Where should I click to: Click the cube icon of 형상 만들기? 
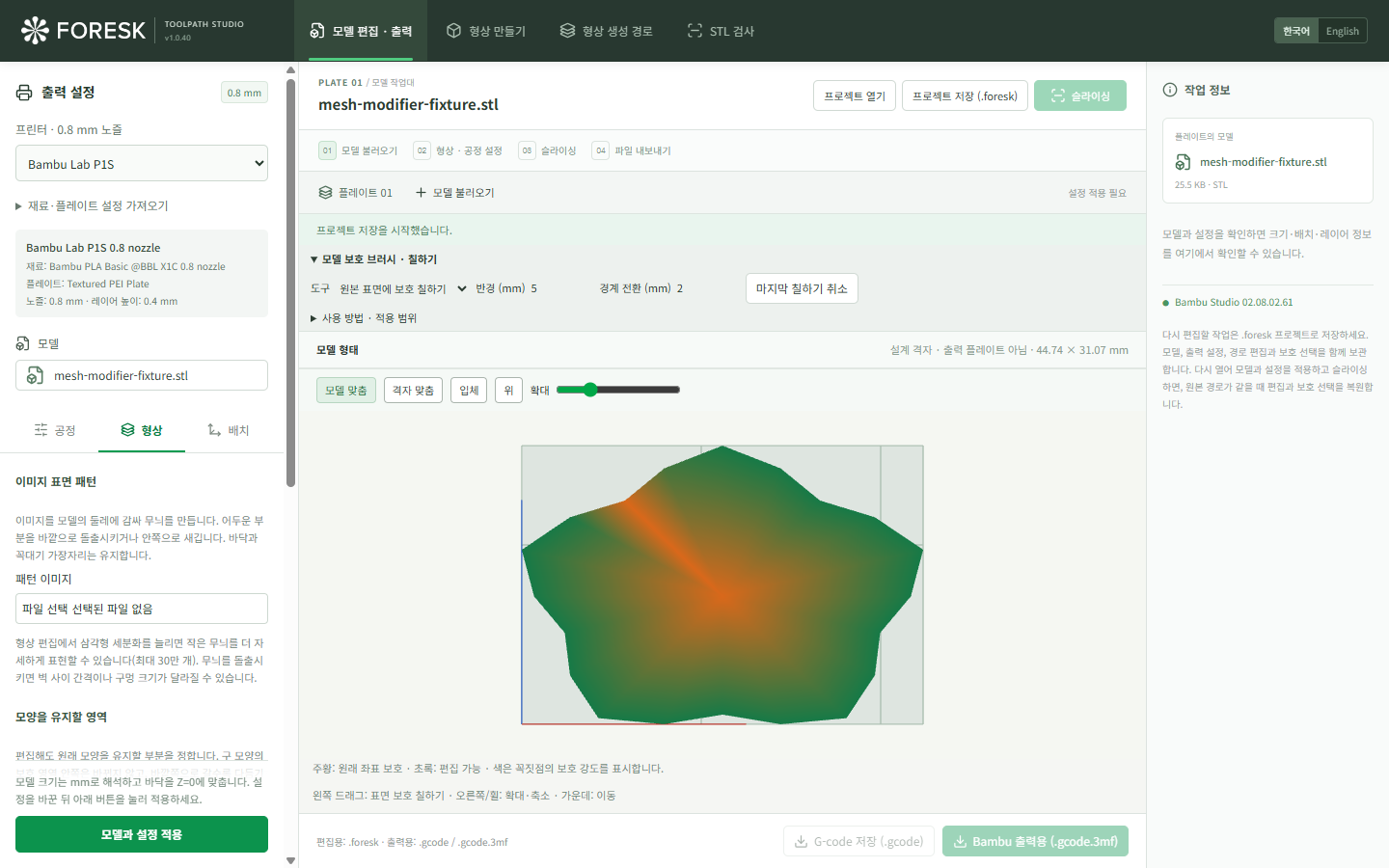[453, 31]
